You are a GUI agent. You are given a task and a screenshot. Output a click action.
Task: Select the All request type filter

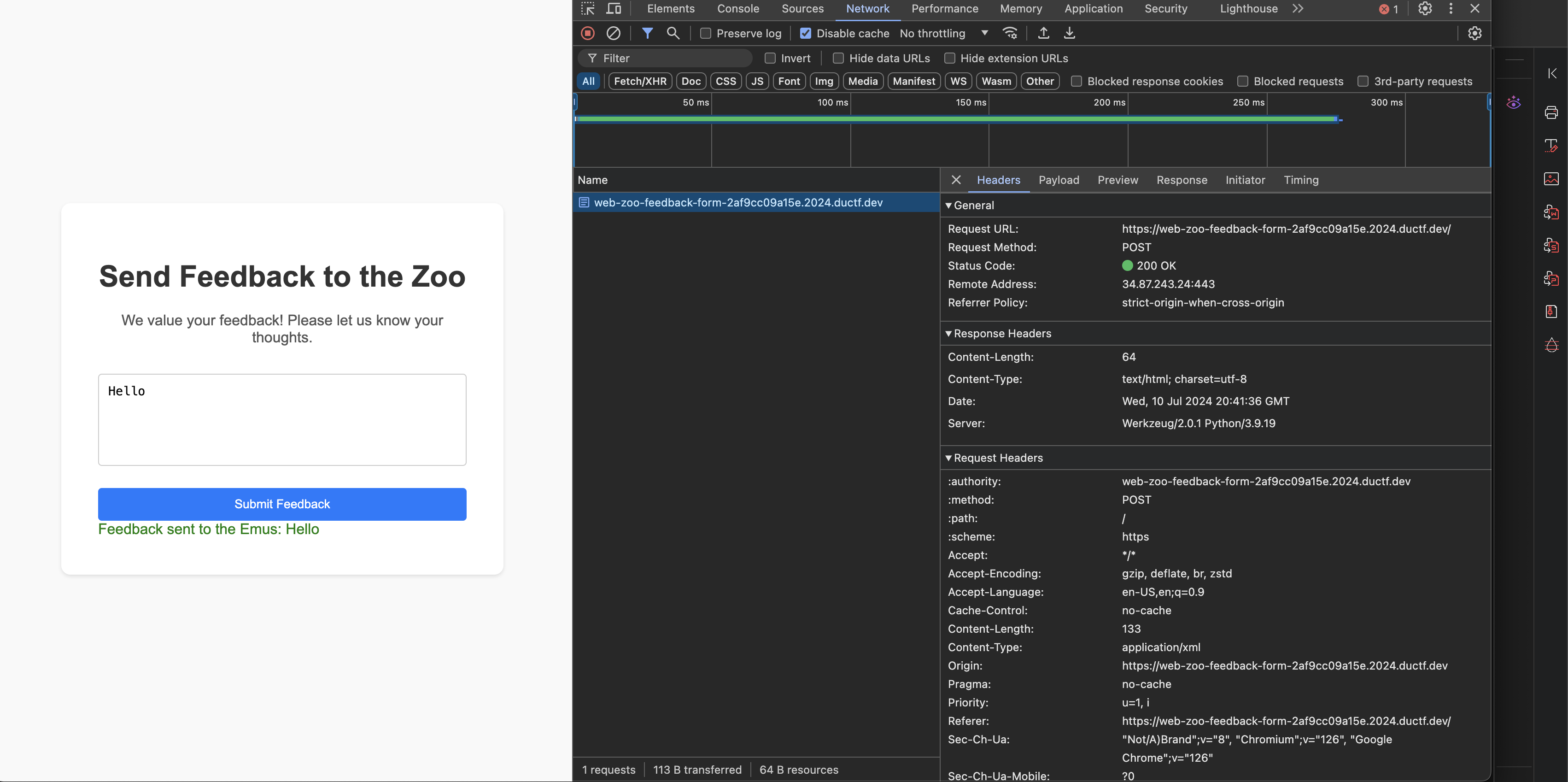click(x=588, y=81)
